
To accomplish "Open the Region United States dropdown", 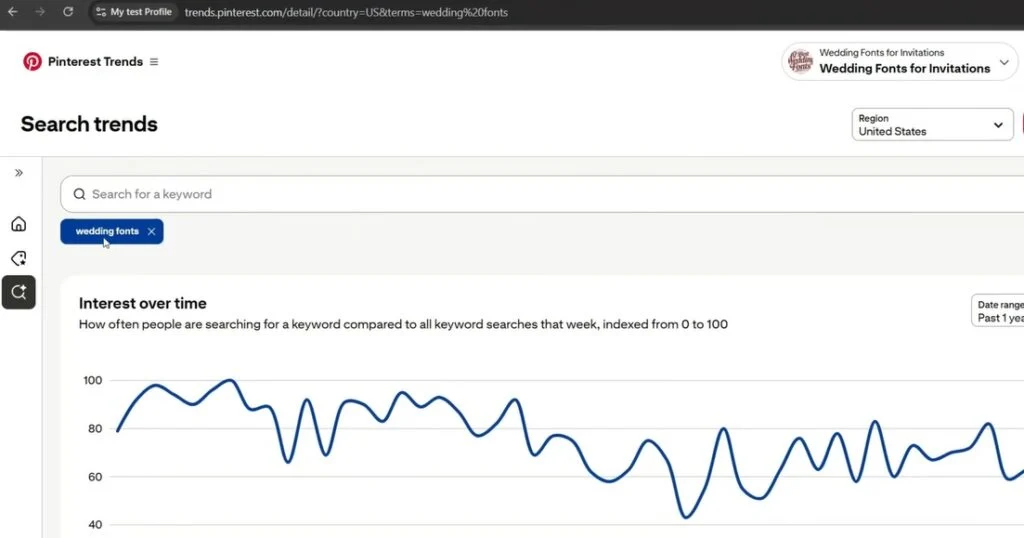I will pyautogui.click(x=932, y=124).
